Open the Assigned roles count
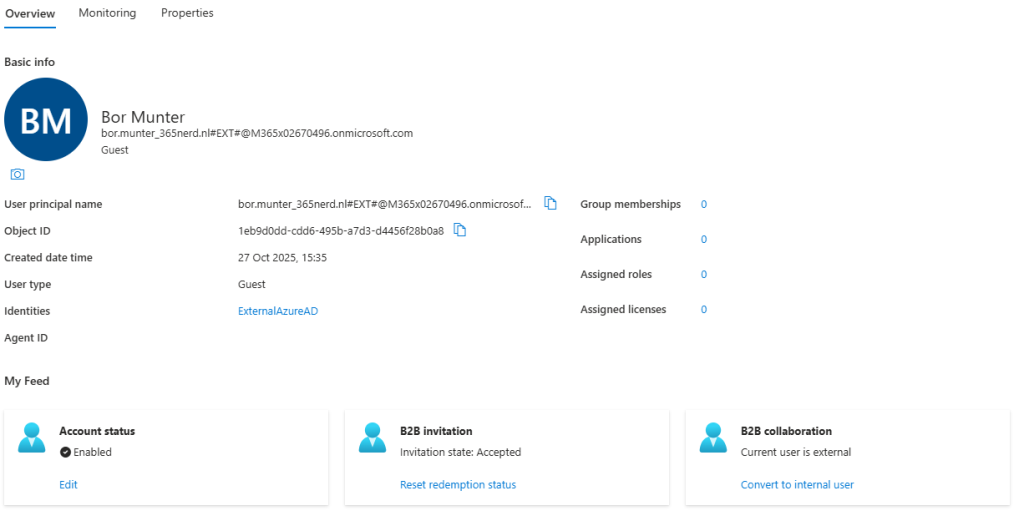The height and width of the screenshot is (521, 1024). point(704,274)
